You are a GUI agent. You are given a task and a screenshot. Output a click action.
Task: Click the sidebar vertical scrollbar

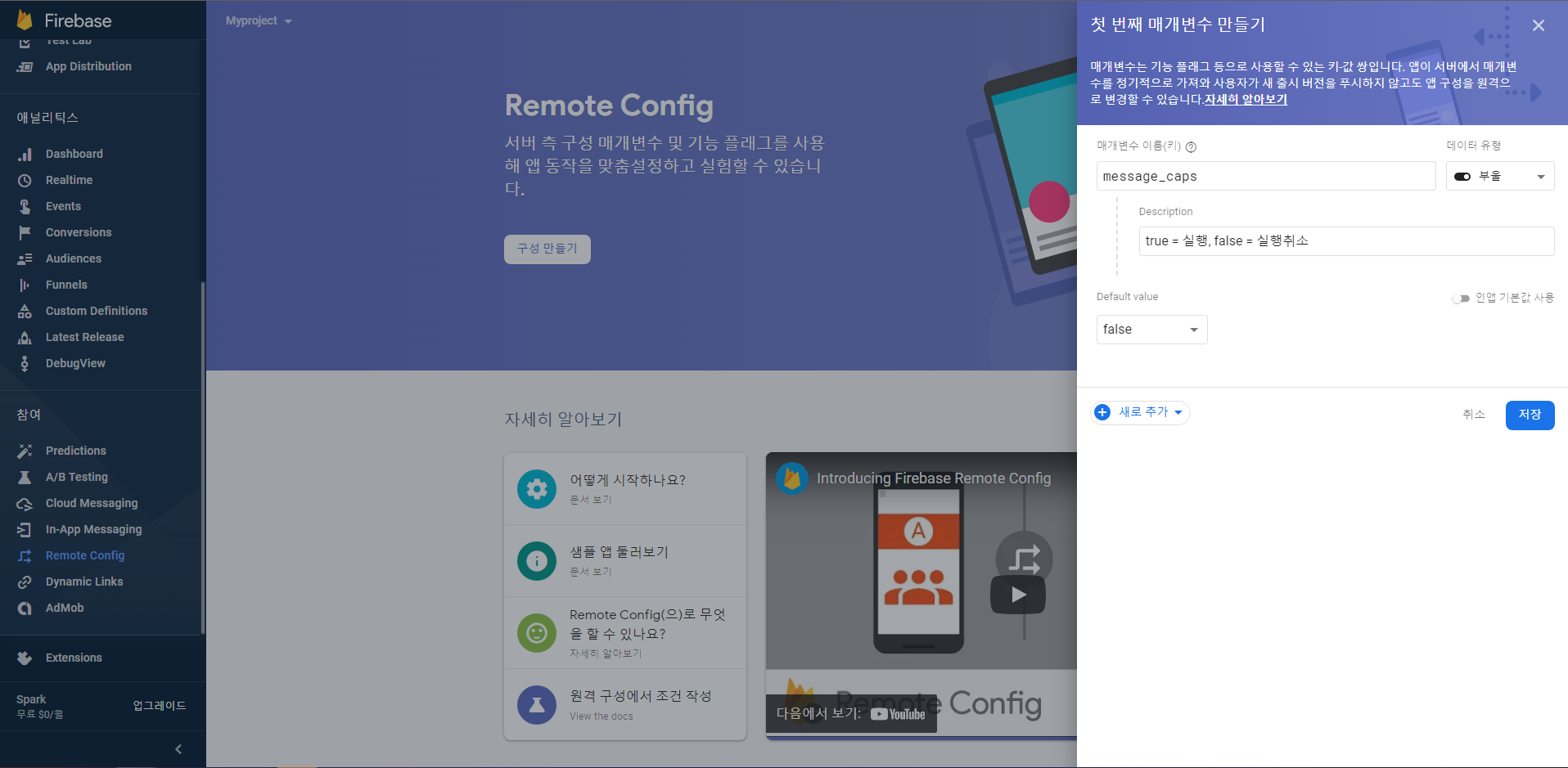pos(202,458)
